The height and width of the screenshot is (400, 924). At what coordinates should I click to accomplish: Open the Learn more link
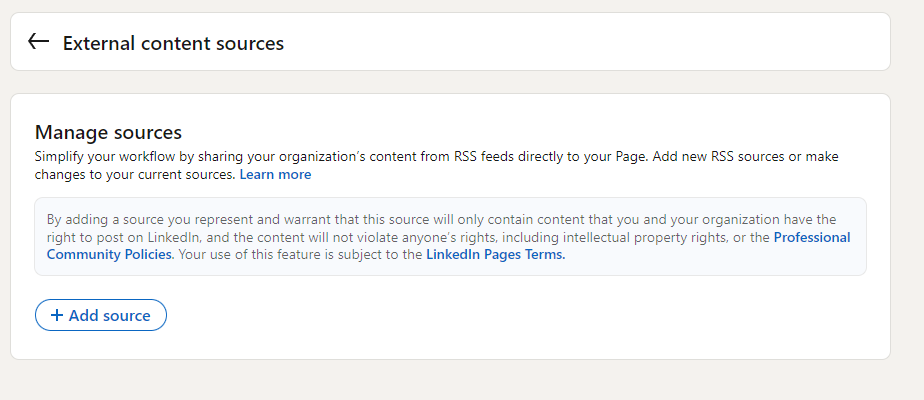[275, 174]
